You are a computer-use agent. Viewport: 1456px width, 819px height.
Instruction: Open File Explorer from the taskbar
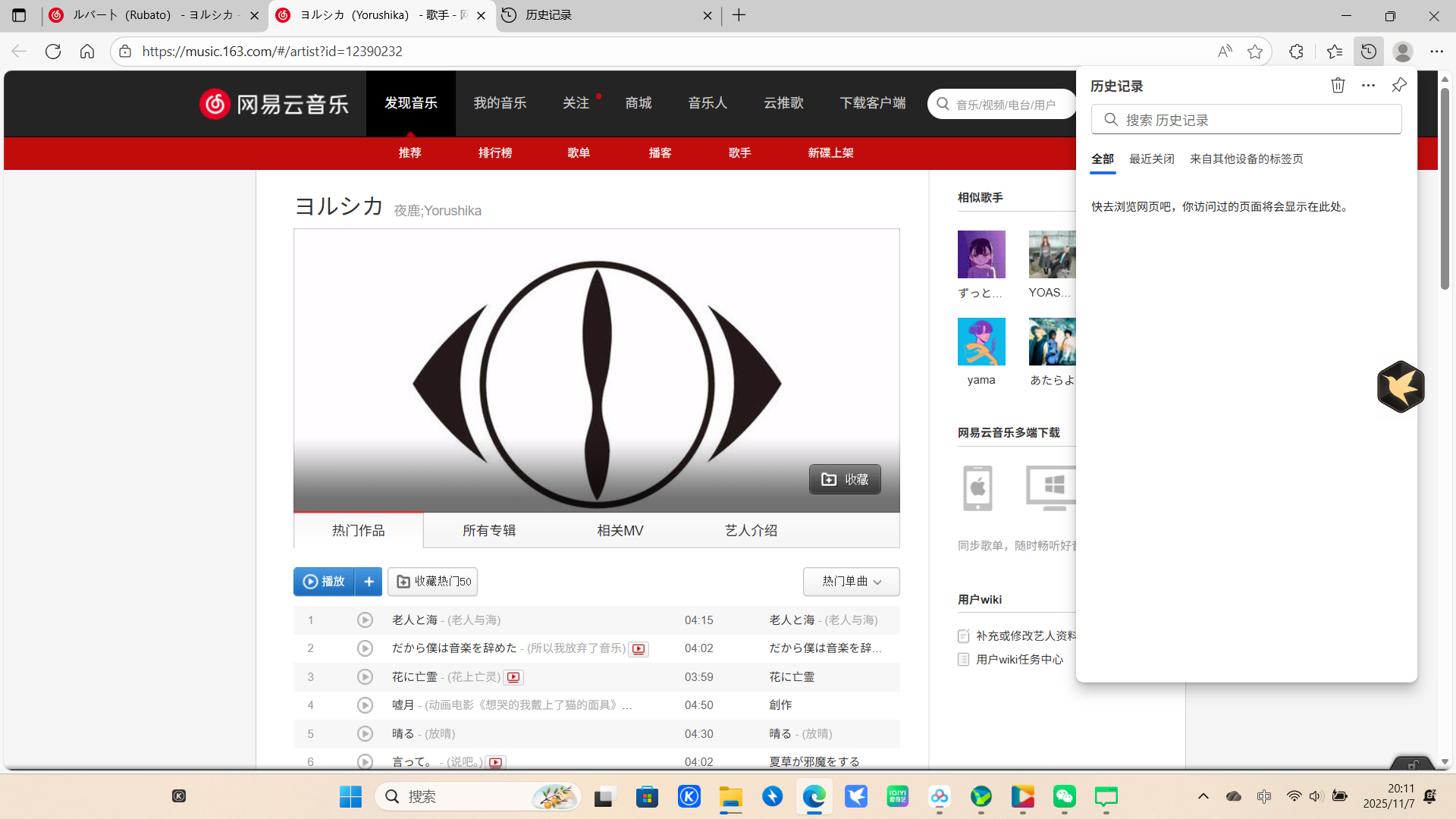(731, 796)
